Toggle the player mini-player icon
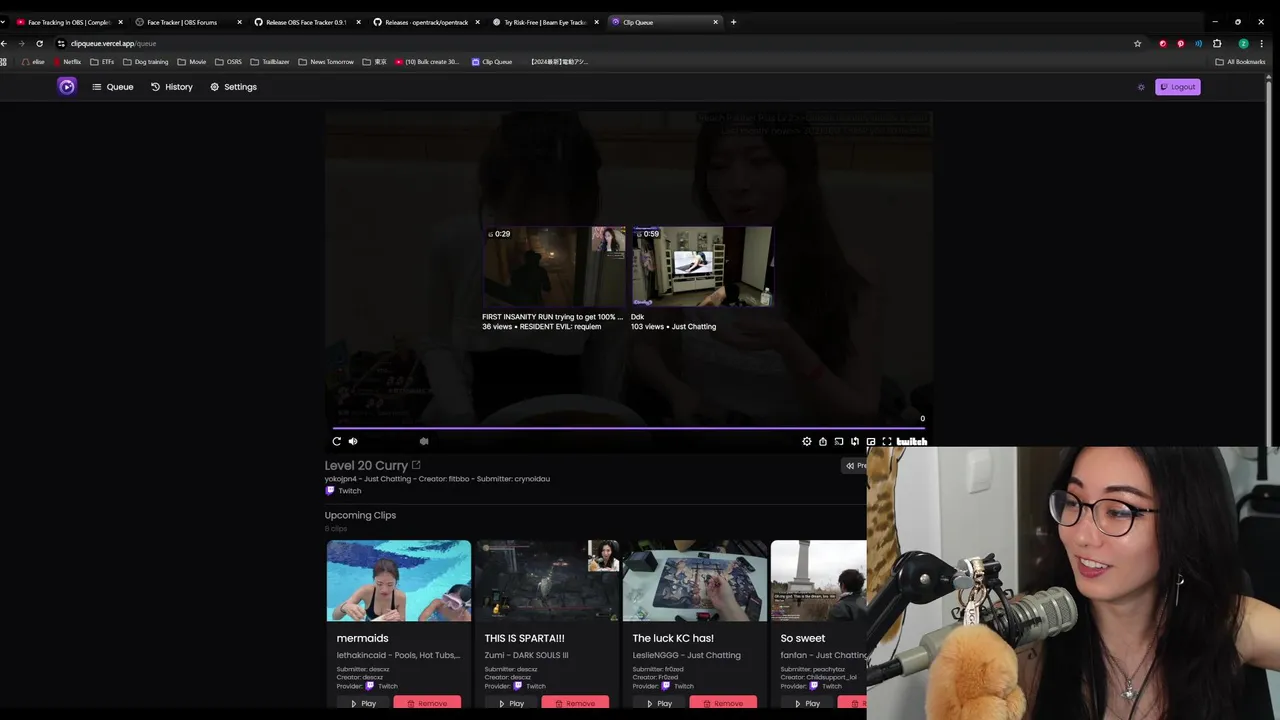1280x720 pixels. click(871, 441)
